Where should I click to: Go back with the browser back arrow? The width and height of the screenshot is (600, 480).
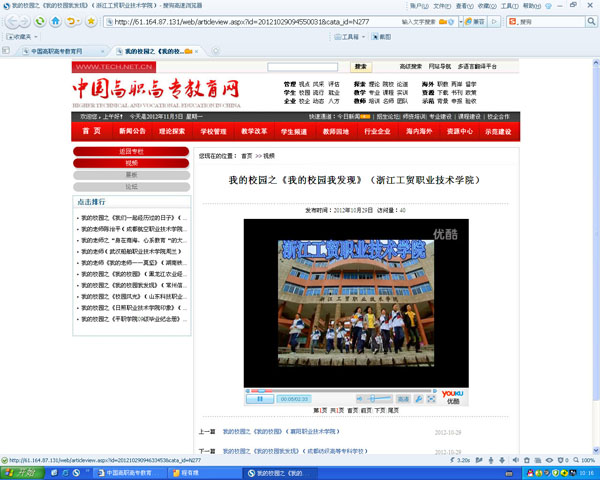click(x=13, y=21)
